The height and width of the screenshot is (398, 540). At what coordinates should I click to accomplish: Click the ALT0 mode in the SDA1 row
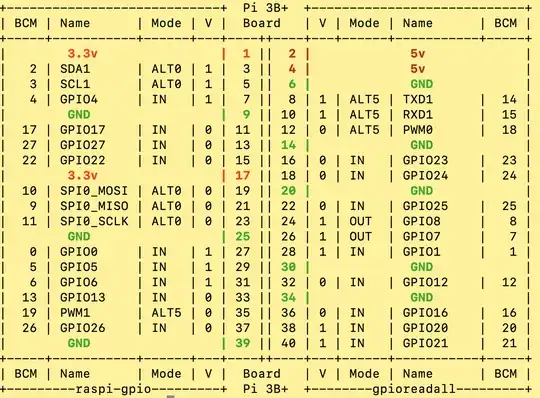pyautogui.click(x=166, y=69)
